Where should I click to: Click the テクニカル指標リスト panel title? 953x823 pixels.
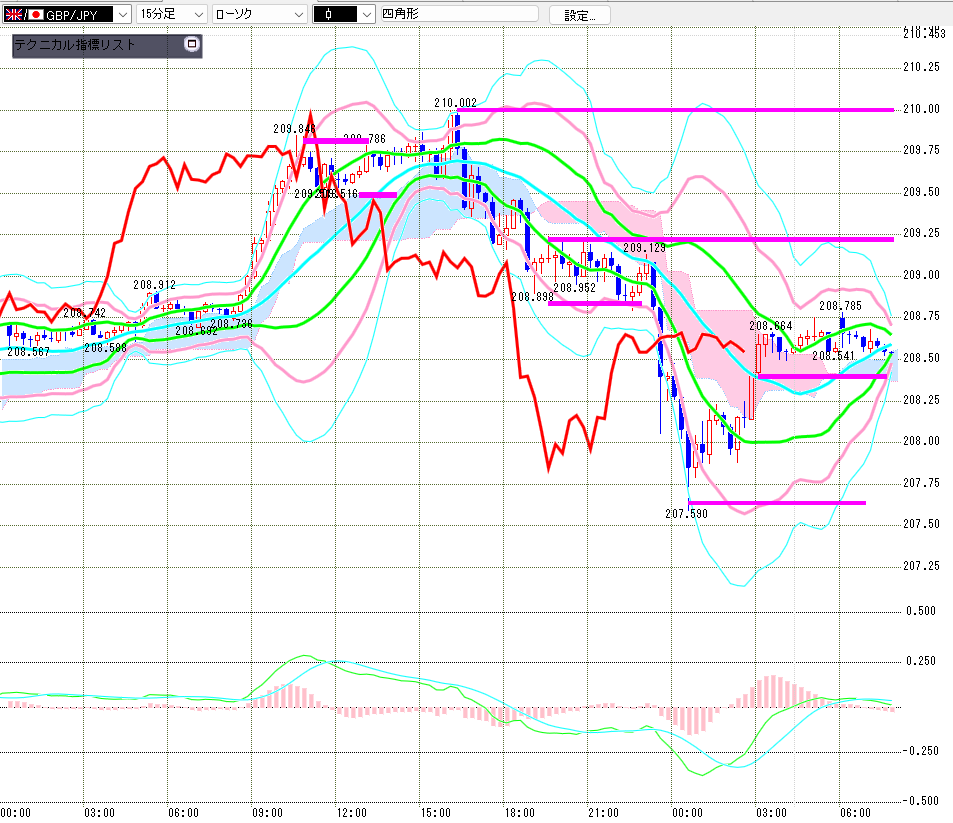pos(75,44)
